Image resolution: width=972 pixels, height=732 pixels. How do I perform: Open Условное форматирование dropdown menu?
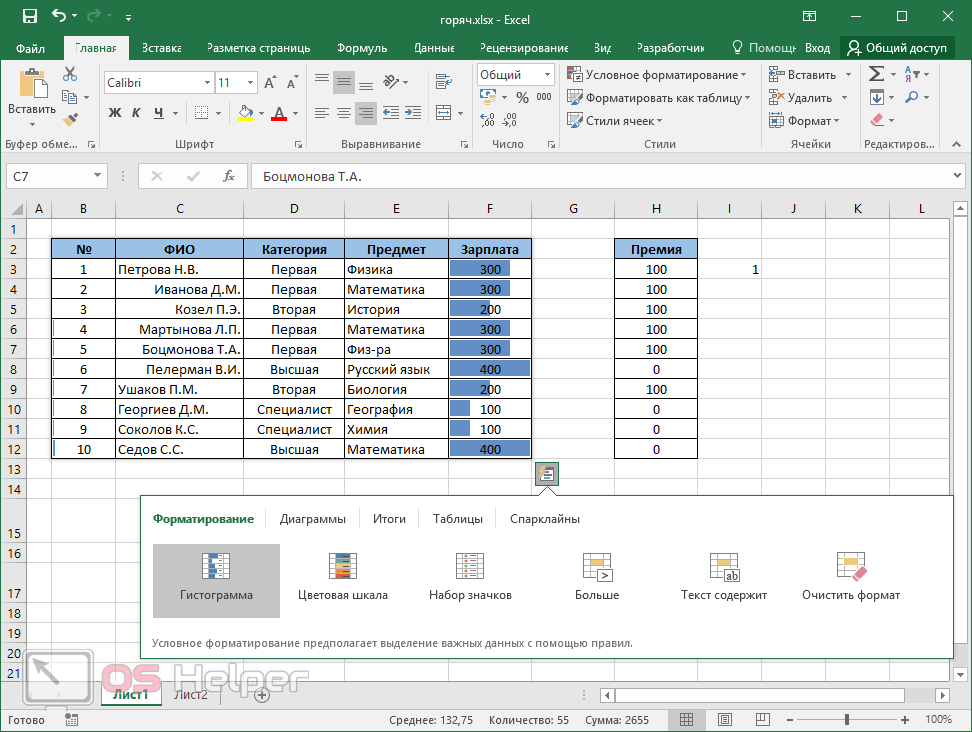click(x=656, y=75)
